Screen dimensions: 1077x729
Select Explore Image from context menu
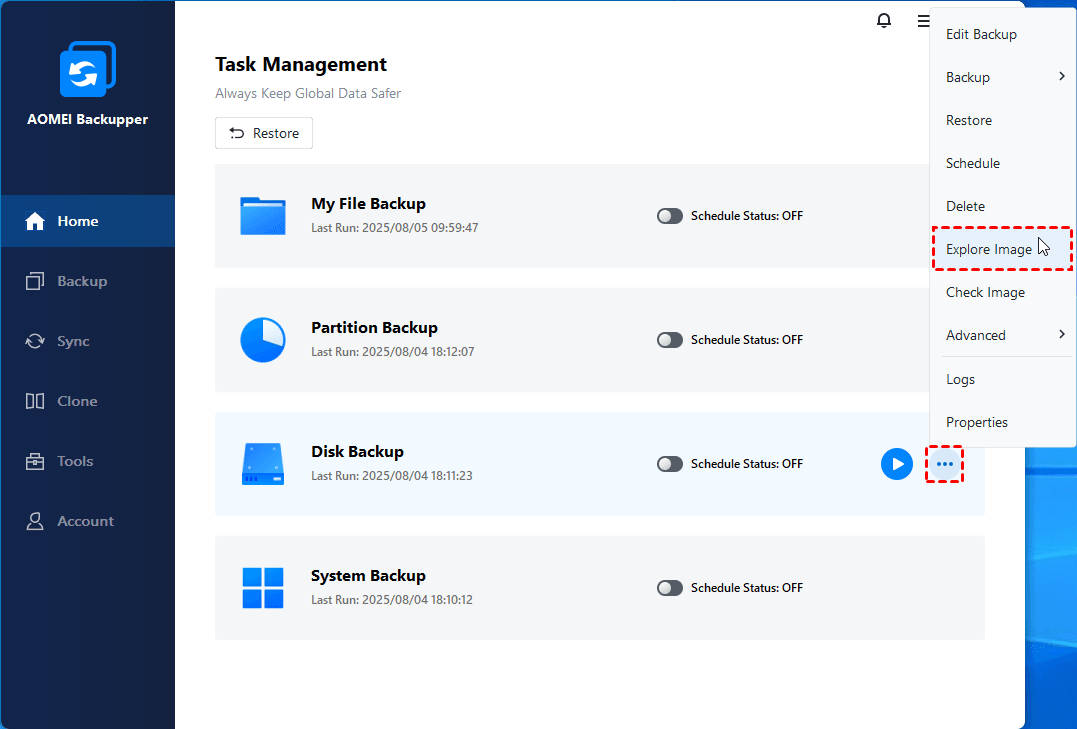989,249
